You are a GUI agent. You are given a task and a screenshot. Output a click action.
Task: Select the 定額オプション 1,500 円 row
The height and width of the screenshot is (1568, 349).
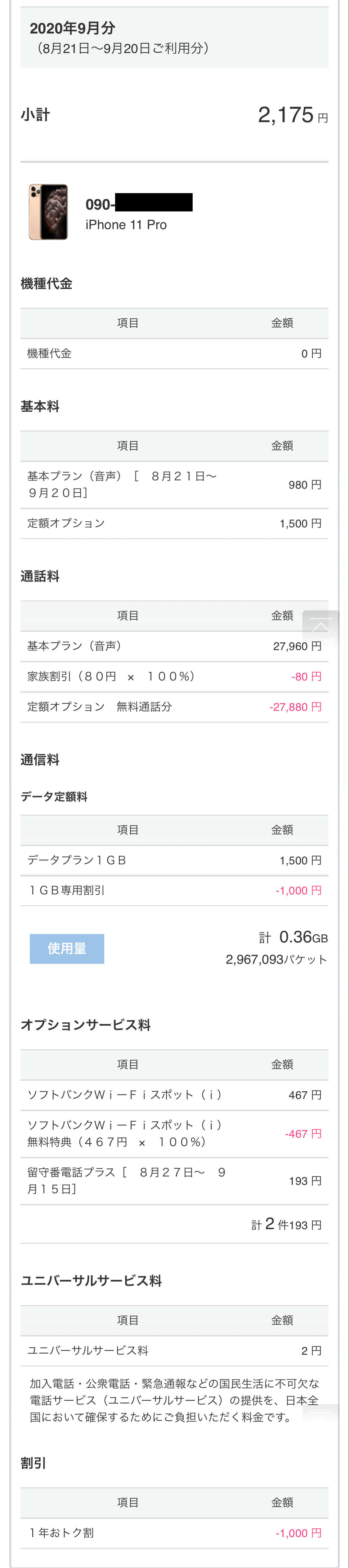pyautogui.click(x=174, y=524)
